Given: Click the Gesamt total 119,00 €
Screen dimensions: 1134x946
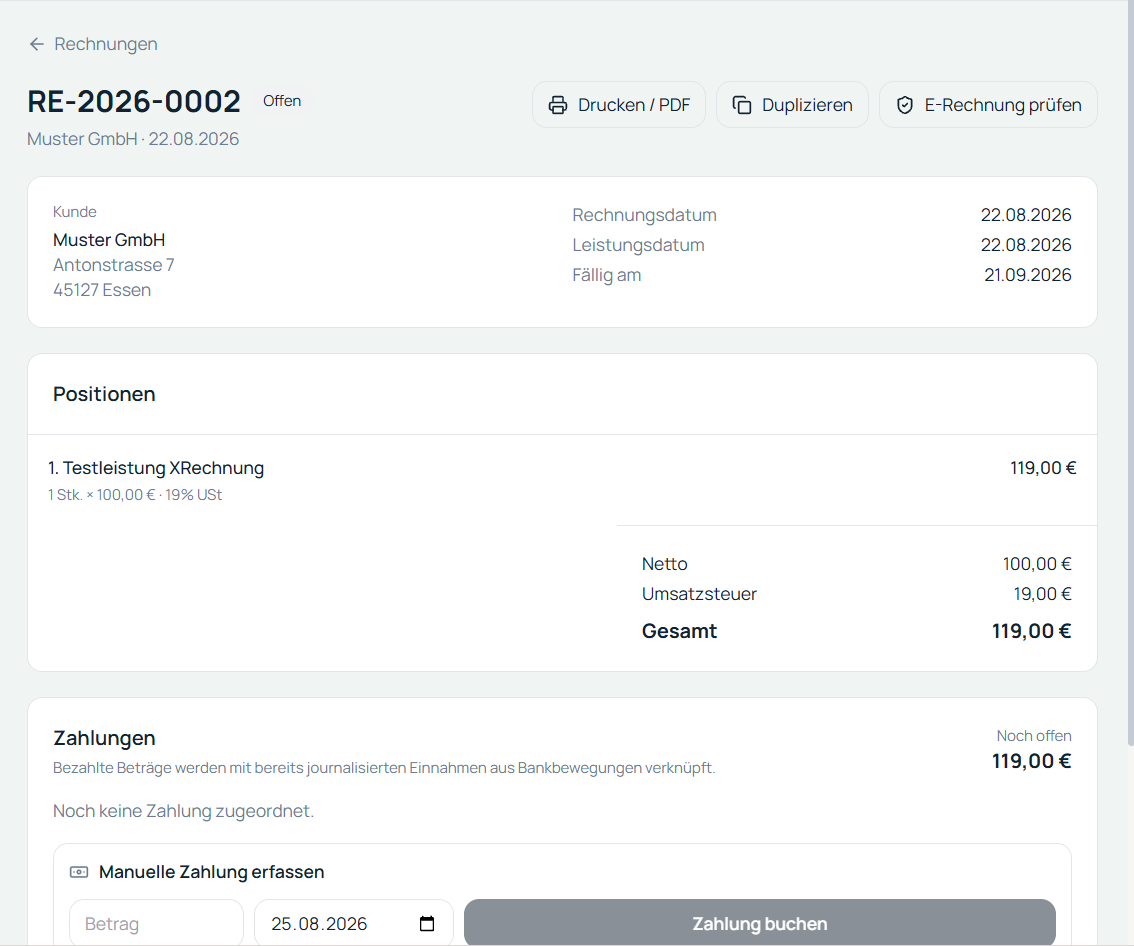Looking at the screenshot, I should tap(1031, 631).
